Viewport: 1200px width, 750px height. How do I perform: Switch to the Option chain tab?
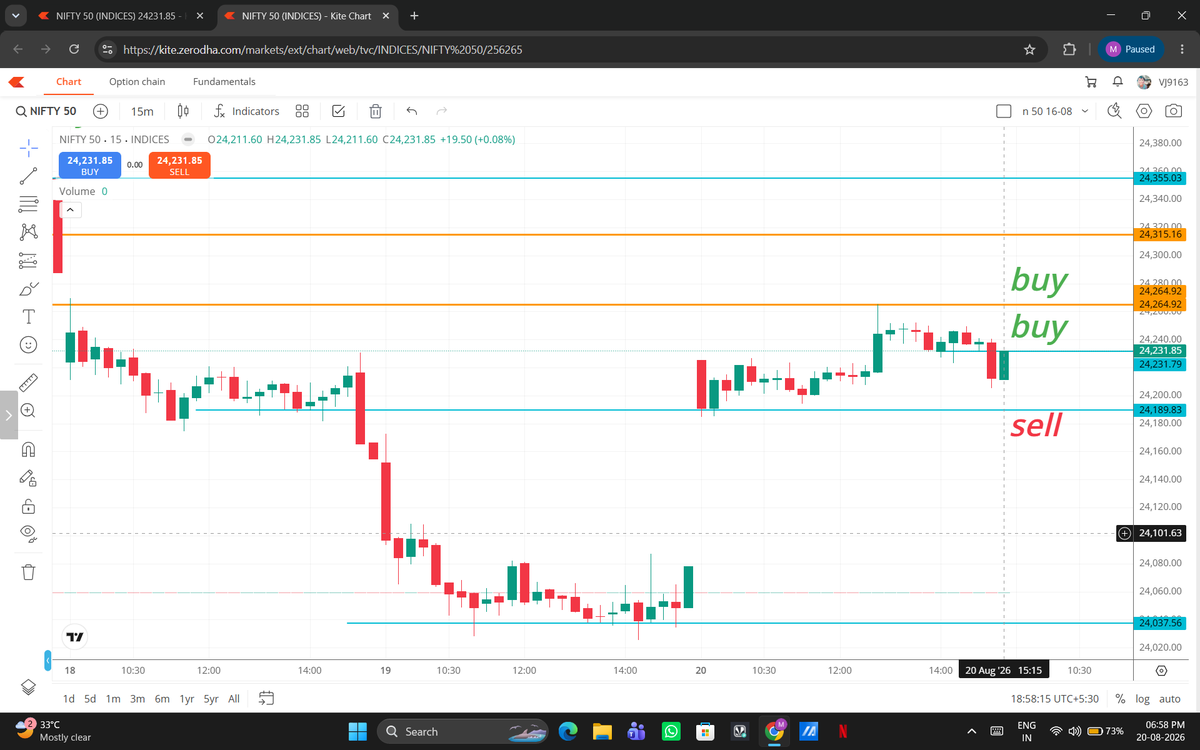[137, 82]
